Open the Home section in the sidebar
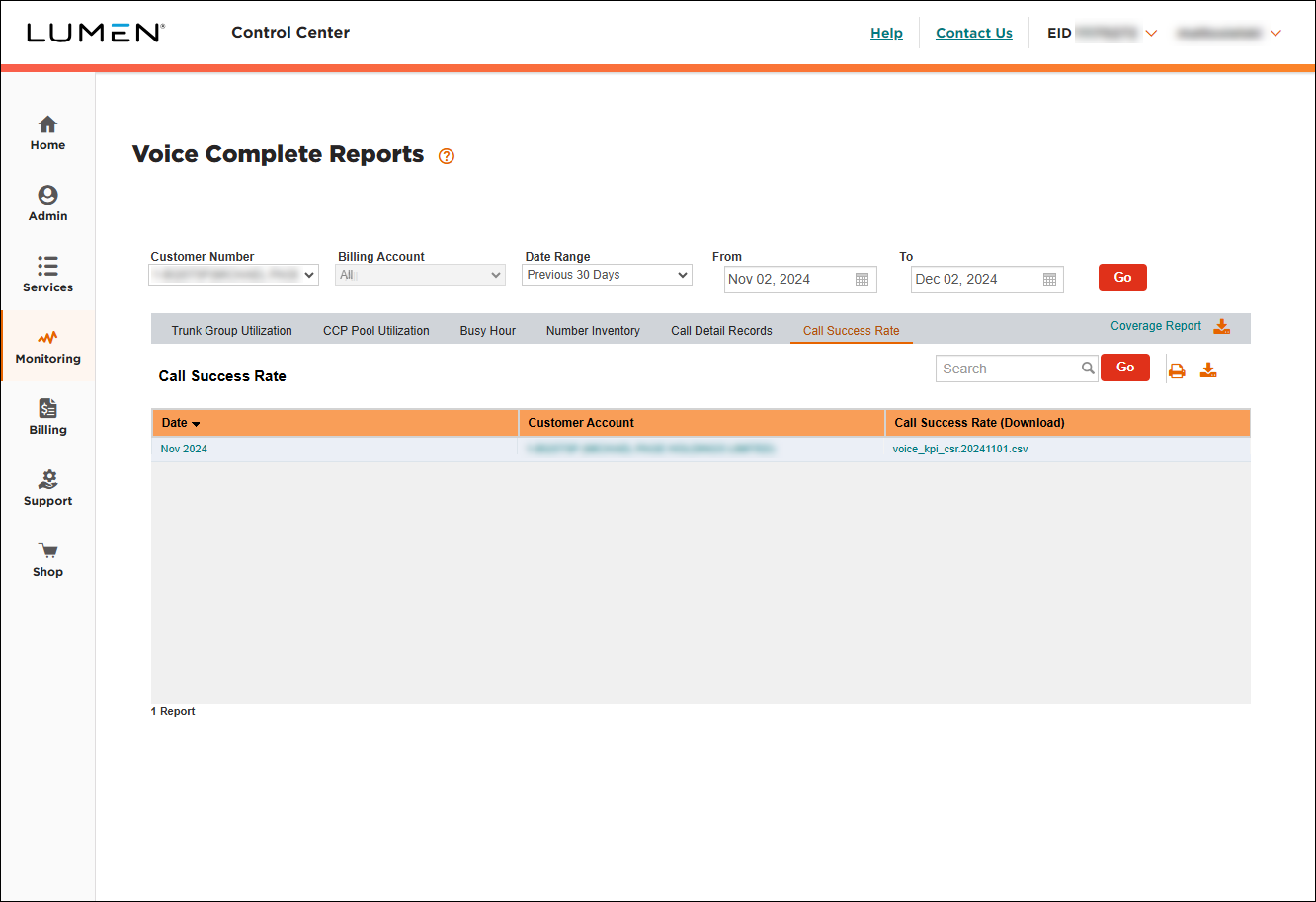The image size is (1316, 902). point(47,132)
